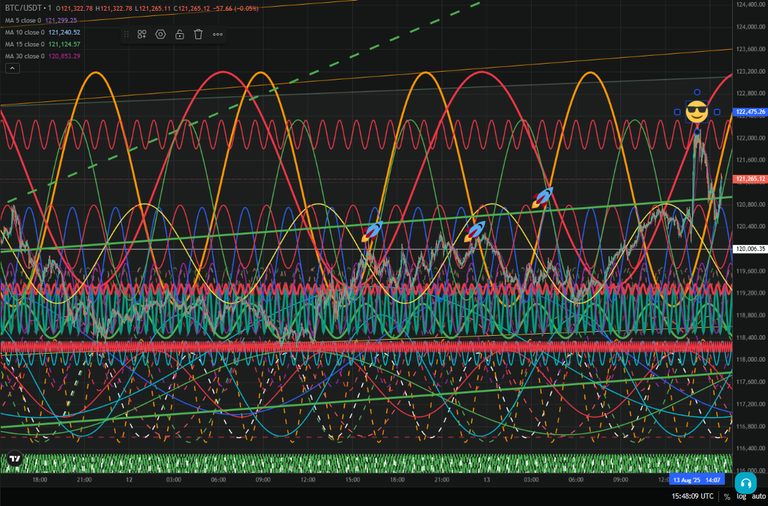Click the blue 122,475.26 price label
The width and height of the screenshot is (768, 506).
coord(750,112)
